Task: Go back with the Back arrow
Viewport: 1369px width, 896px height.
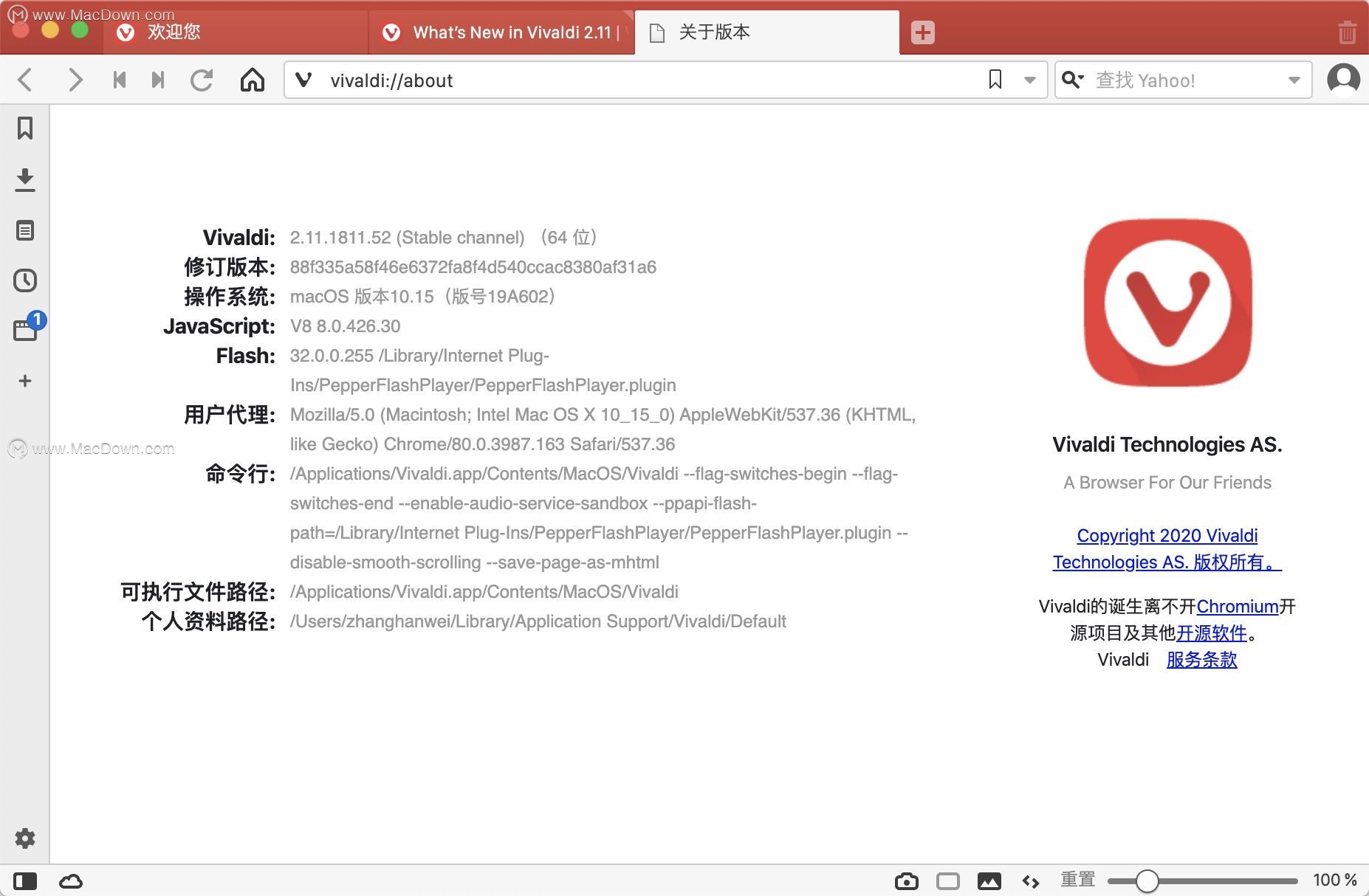Action: tap(25, 80)
